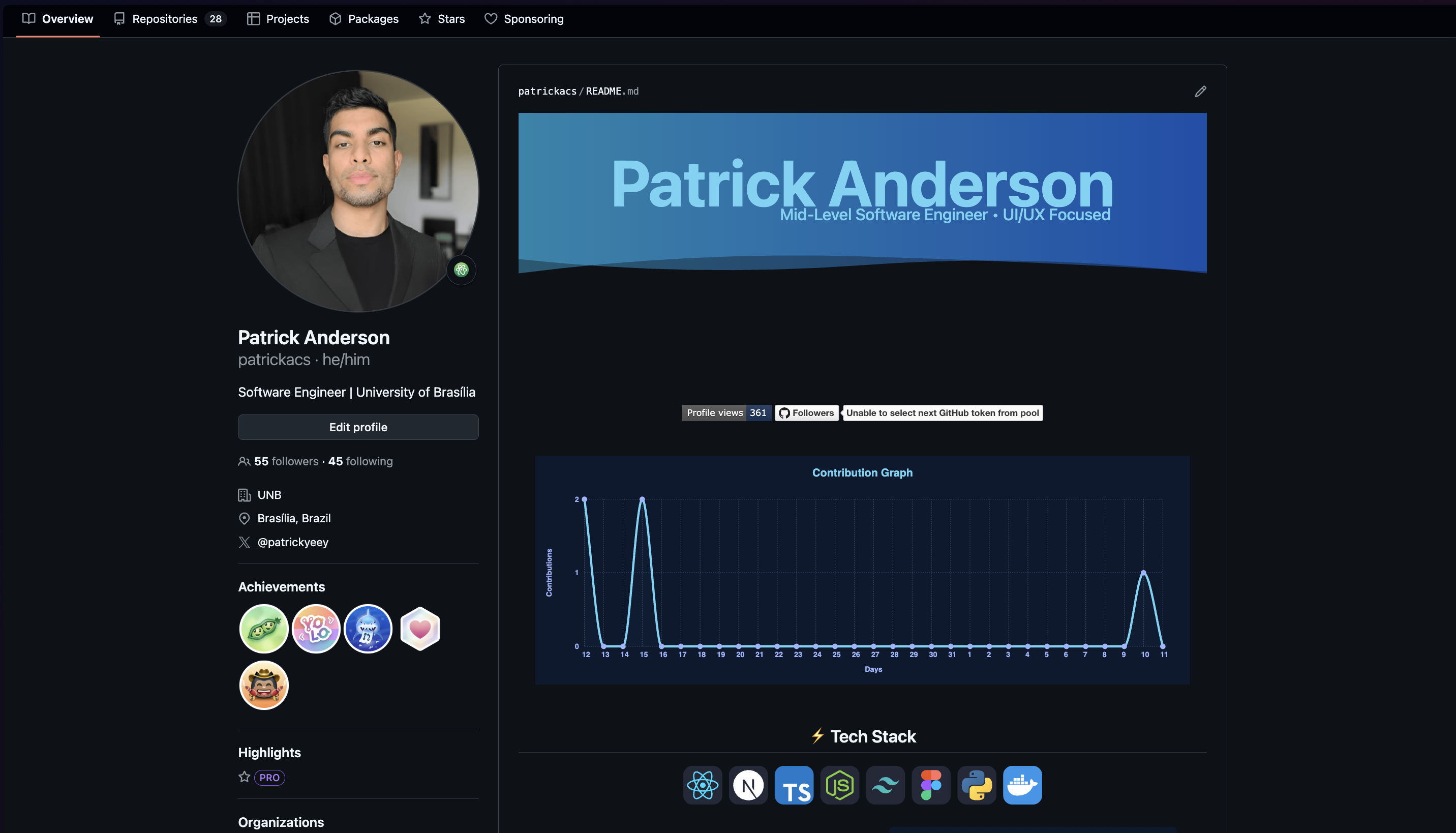This screenshot has height=833, width=1456.
Task: Select the TypeScript icon in Tech Stack
Action: click(x=794, y=785)
